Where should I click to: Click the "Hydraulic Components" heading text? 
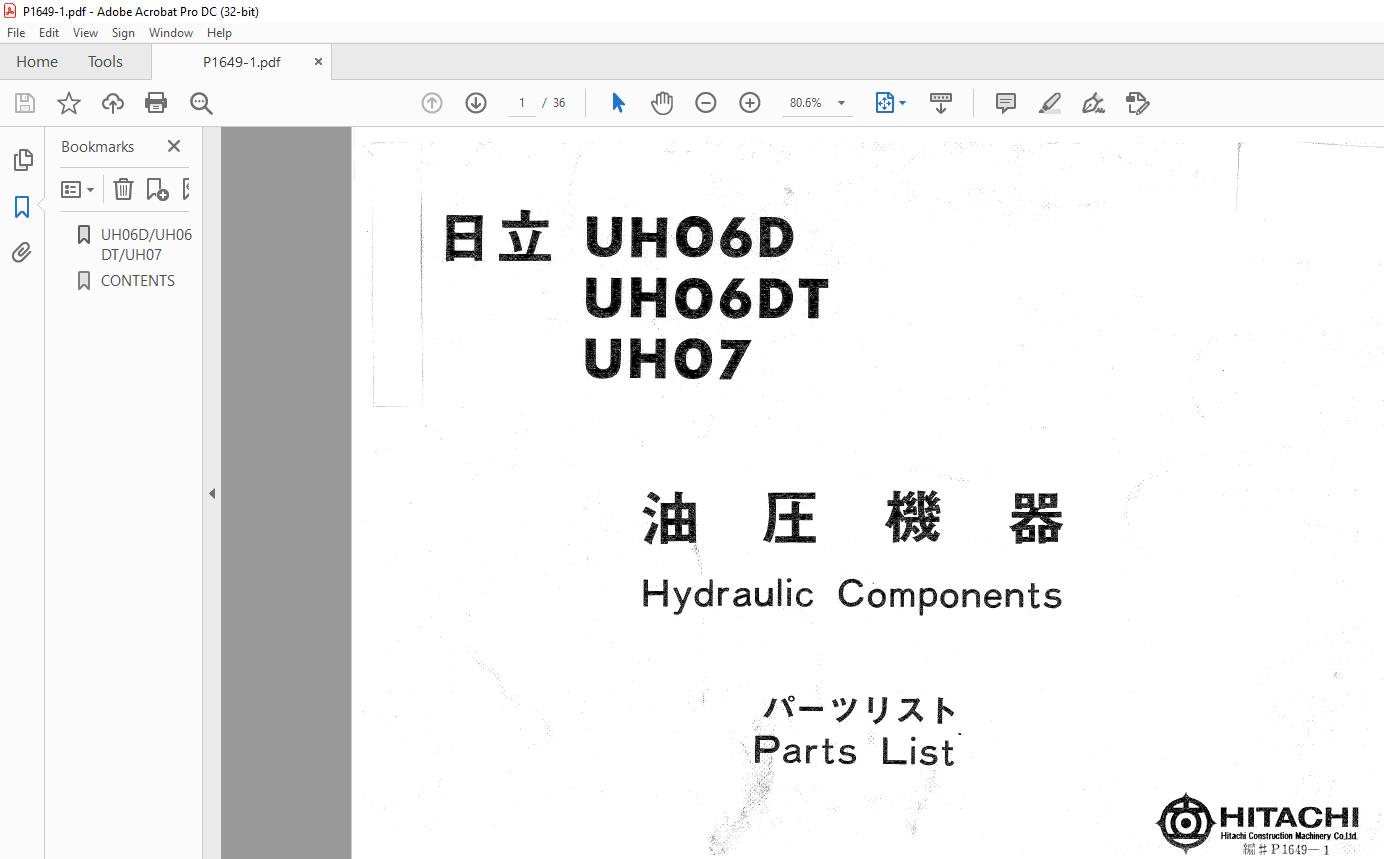point(852,595)
